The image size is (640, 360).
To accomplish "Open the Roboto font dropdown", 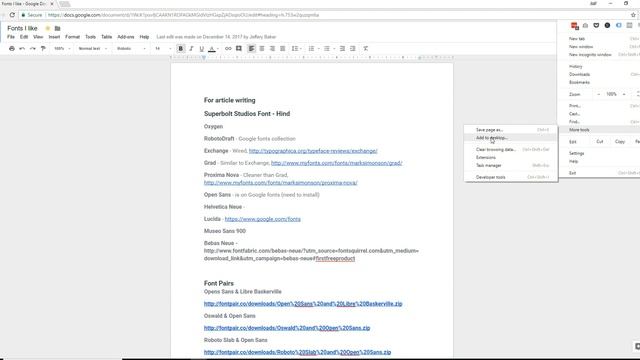I will pyautogui.click(x=131, y=49).
